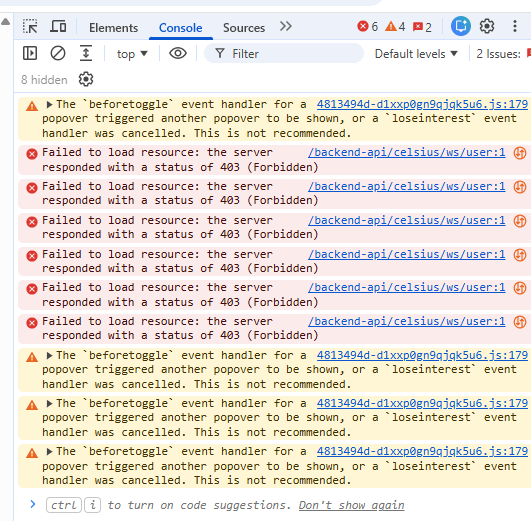Toggle the device toolbar icon
This screenshot has width=531, height=521.
coord(58,26)
